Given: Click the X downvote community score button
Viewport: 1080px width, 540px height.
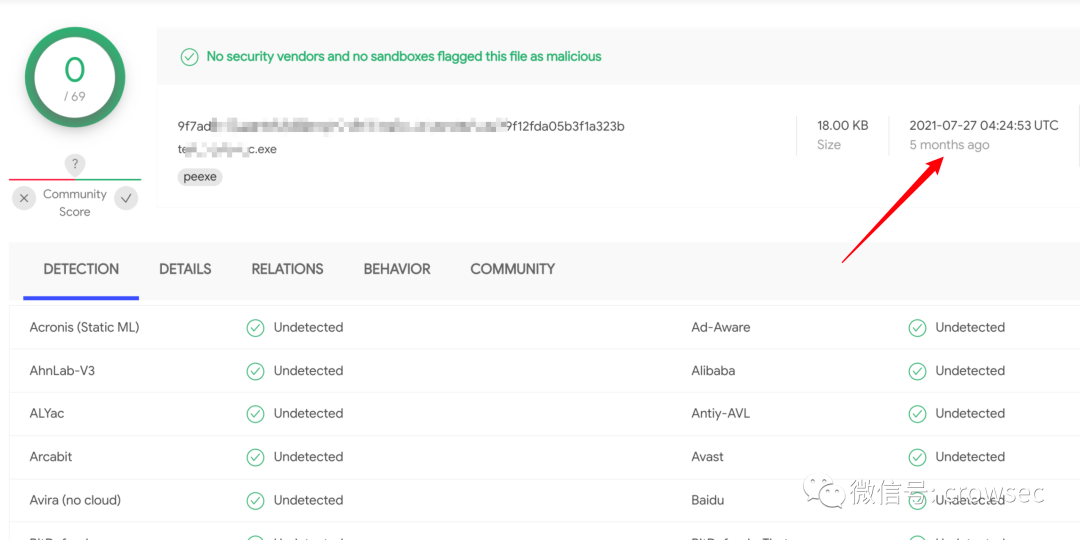Looking at the screenshot, I should coord(24,198).
